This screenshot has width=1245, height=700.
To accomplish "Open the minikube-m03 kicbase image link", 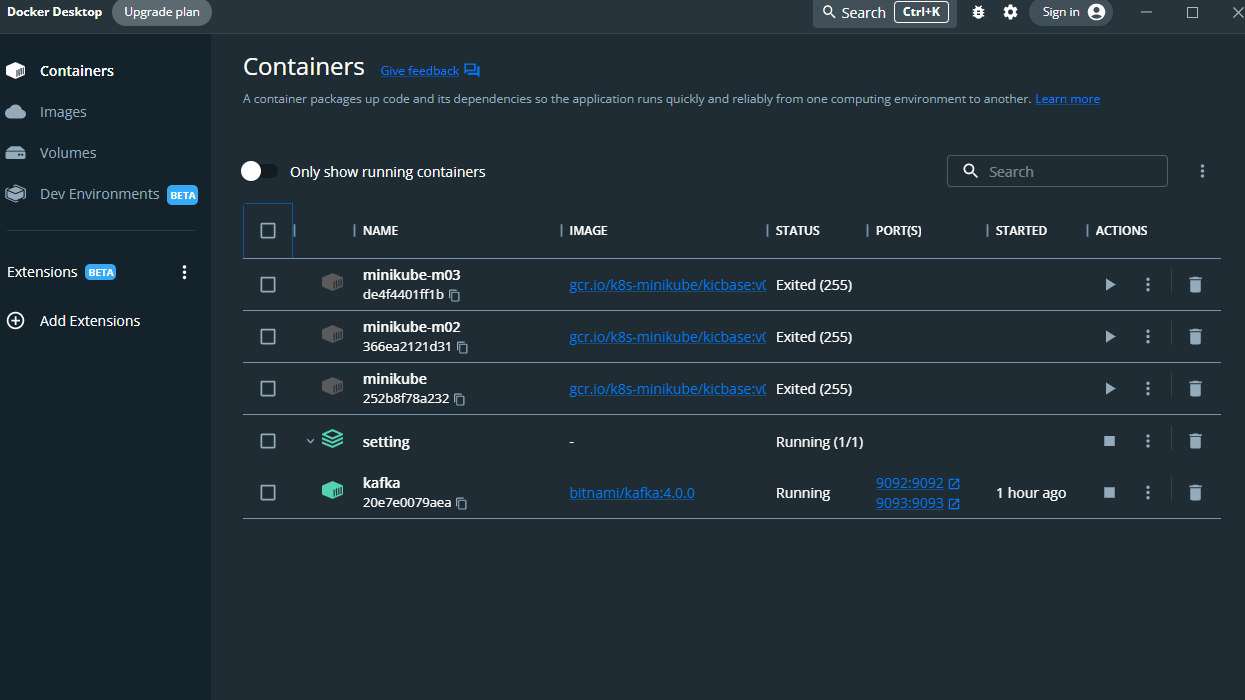I will pyautogui.click(x=667, y=285).
